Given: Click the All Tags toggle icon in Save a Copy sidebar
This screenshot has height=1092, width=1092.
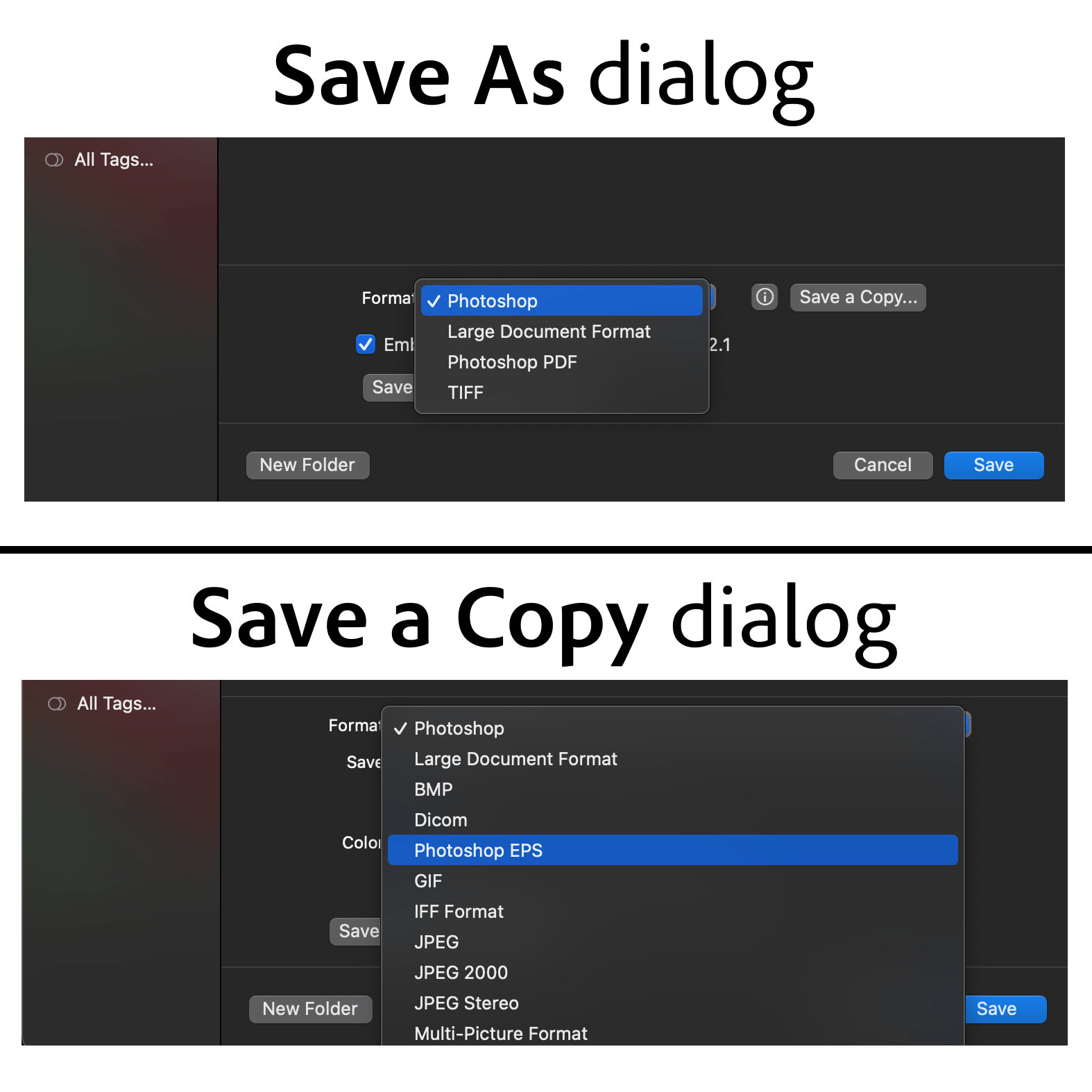Looking at the screenshot, I should (x=57, y=704).
